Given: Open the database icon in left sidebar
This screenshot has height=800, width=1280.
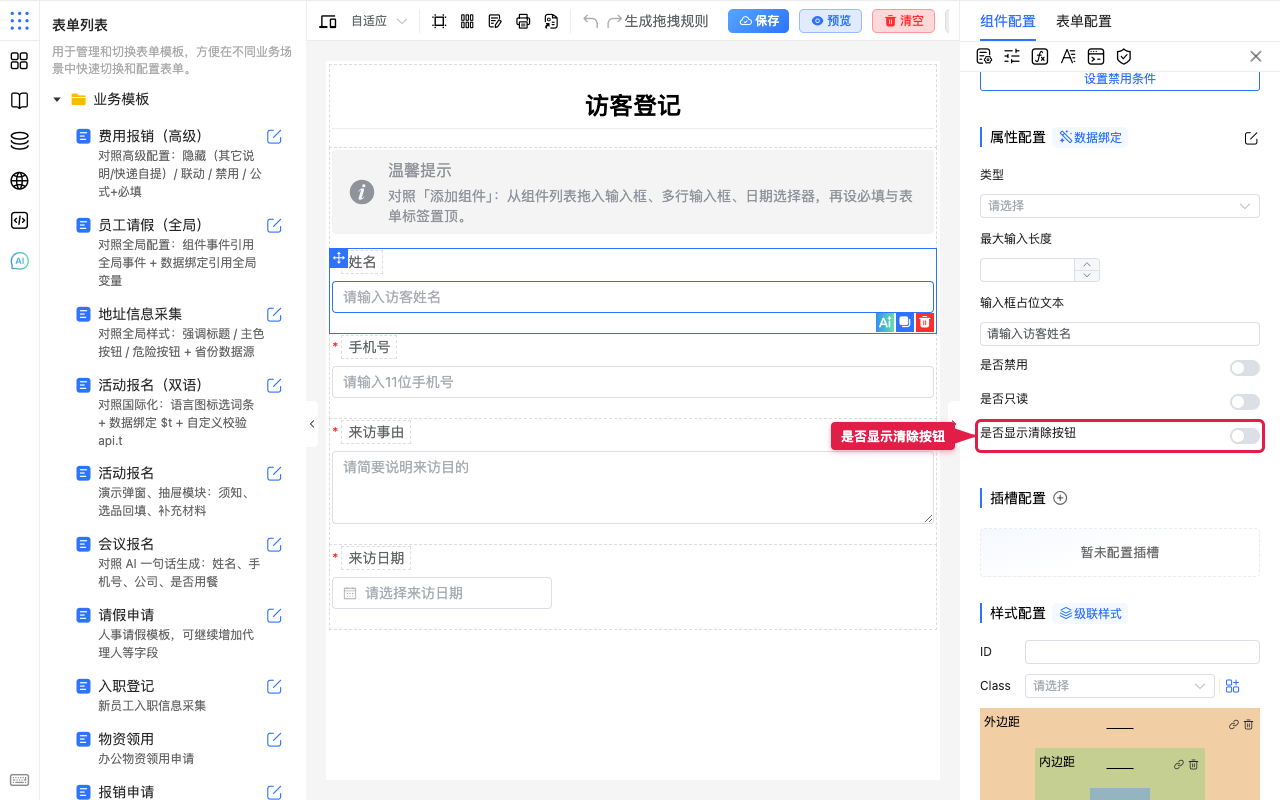Looking at the screenshot, I should [19, 141].
